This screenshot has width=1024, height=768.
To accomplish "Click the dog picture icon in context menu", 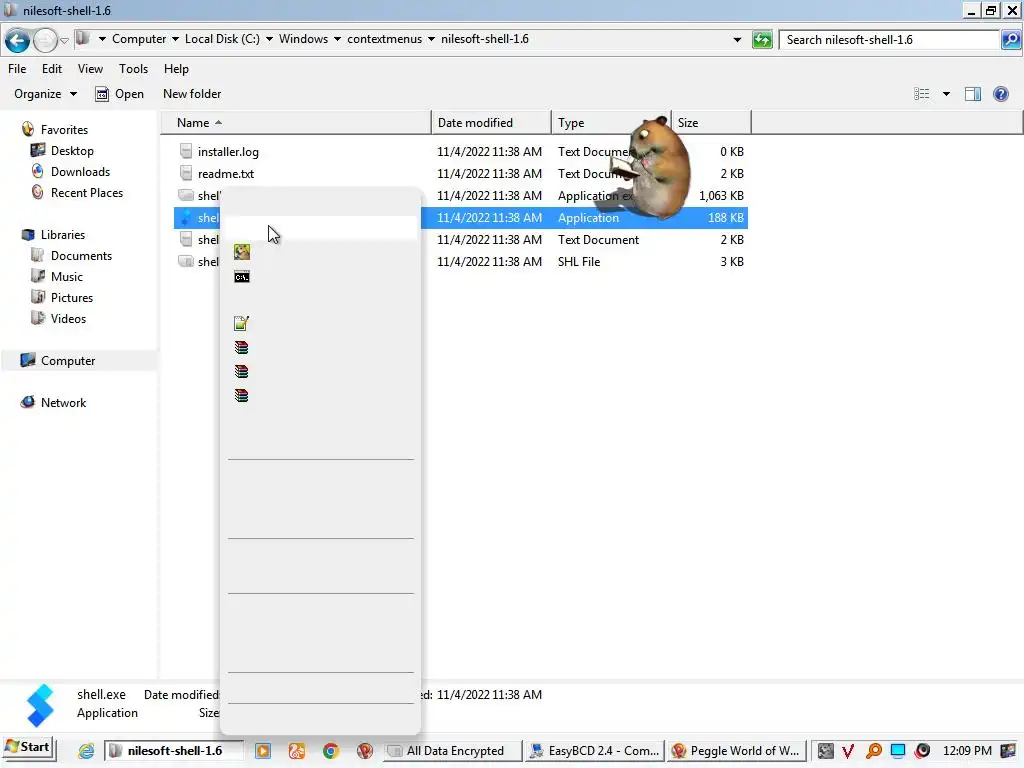I will click(x=242, y=252).
